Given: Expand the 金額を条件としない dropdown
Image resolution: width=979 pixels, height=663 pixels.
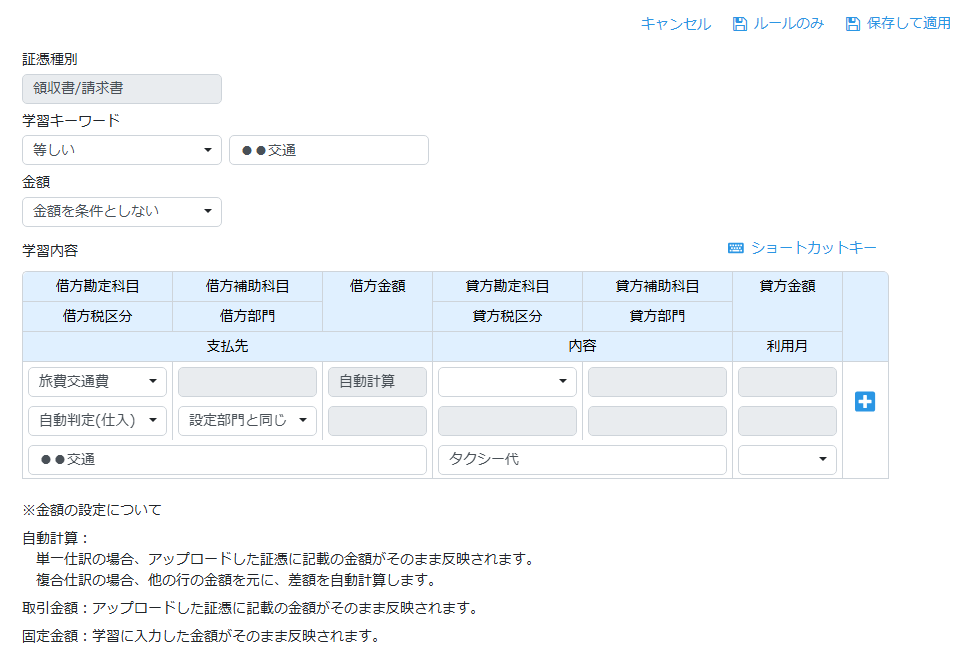Looking at the screenshot, I should click(x=122, y=212).
